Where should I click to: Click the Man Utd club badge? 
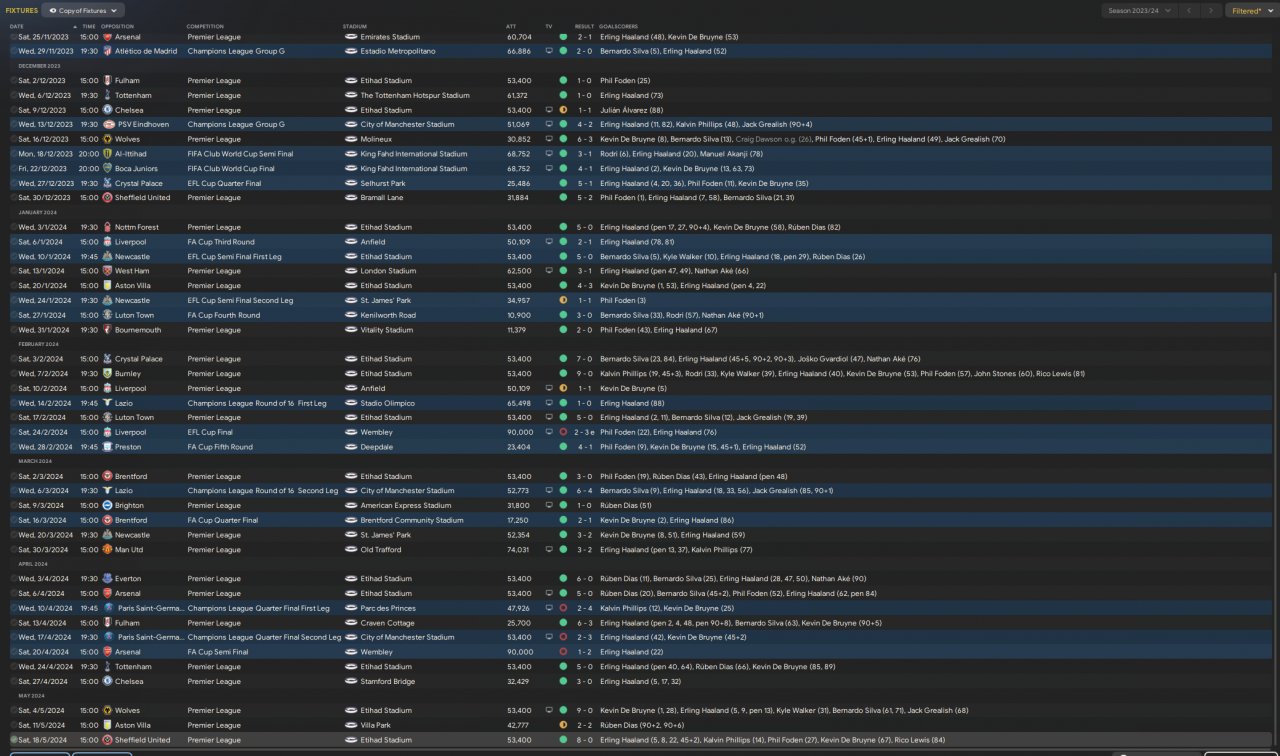pyautogui.click(x=107, y=550)
